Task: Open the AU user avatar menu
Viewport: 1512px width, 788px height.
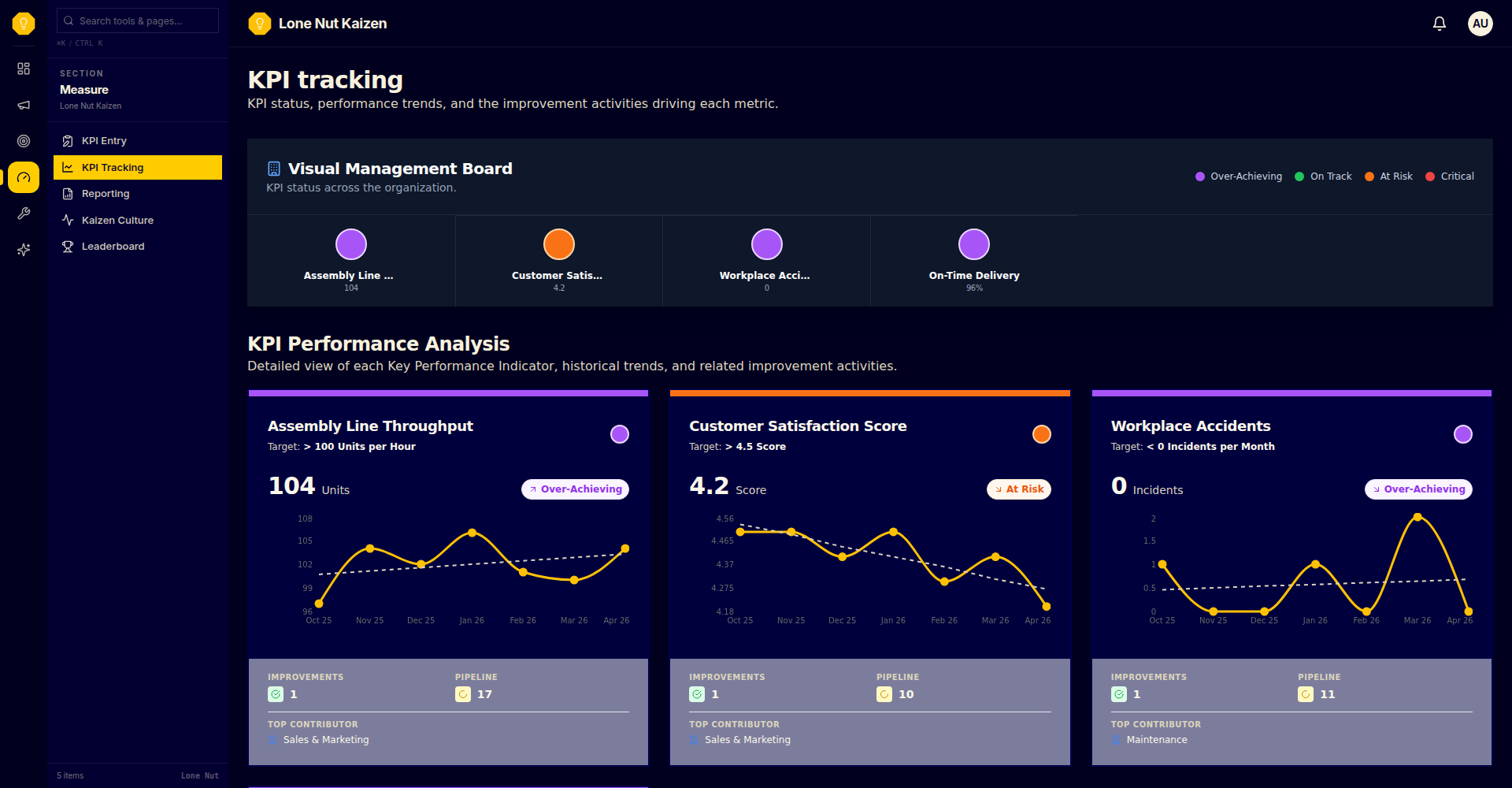Action: (1480, 24)
